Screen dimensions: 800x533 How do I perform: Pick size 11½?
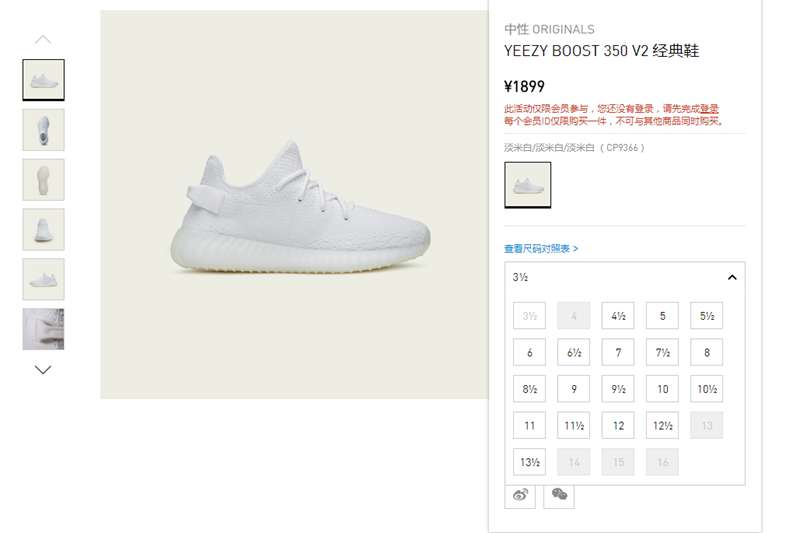[573, 425]
